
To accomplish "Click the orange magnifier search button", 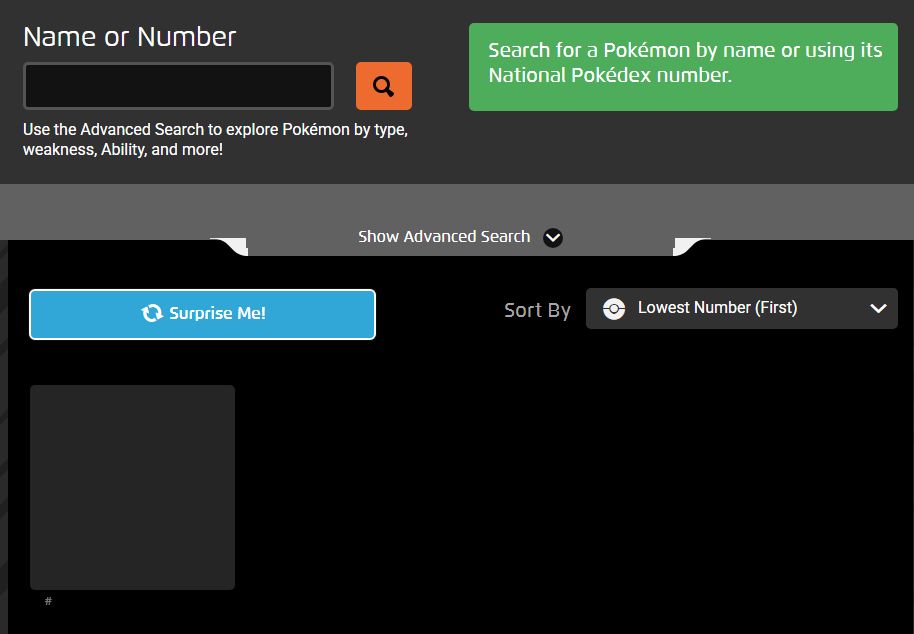I will click(384, 86).
